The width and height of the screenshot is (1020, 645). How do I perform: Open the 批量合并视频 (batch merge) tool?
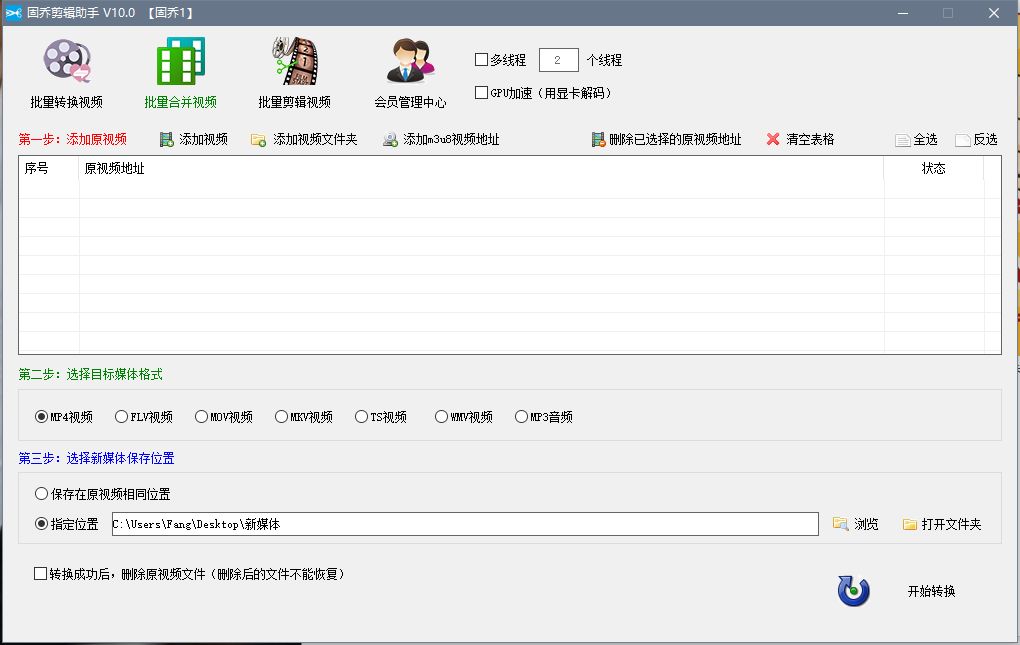point(180,70)
